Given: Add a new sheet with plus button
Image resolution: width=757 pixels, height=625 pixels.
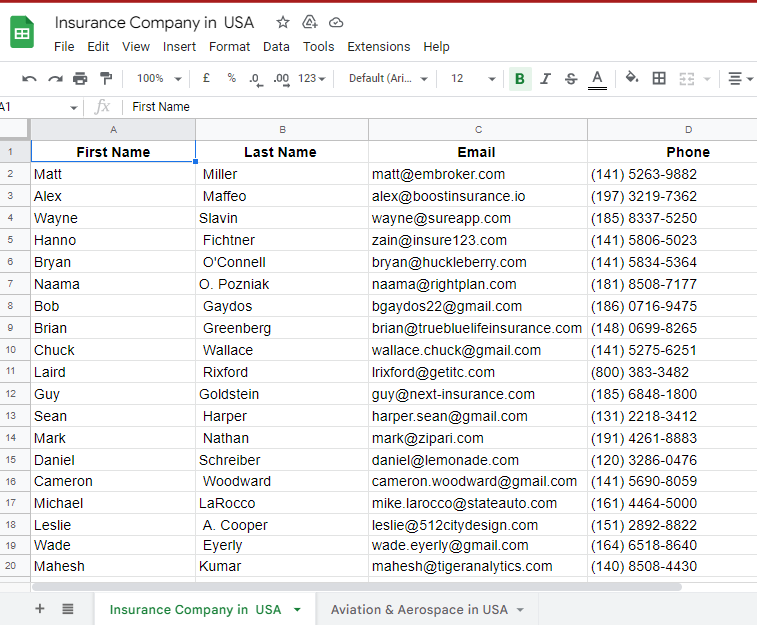Looking at the screenshot, I should coord(40,609).
